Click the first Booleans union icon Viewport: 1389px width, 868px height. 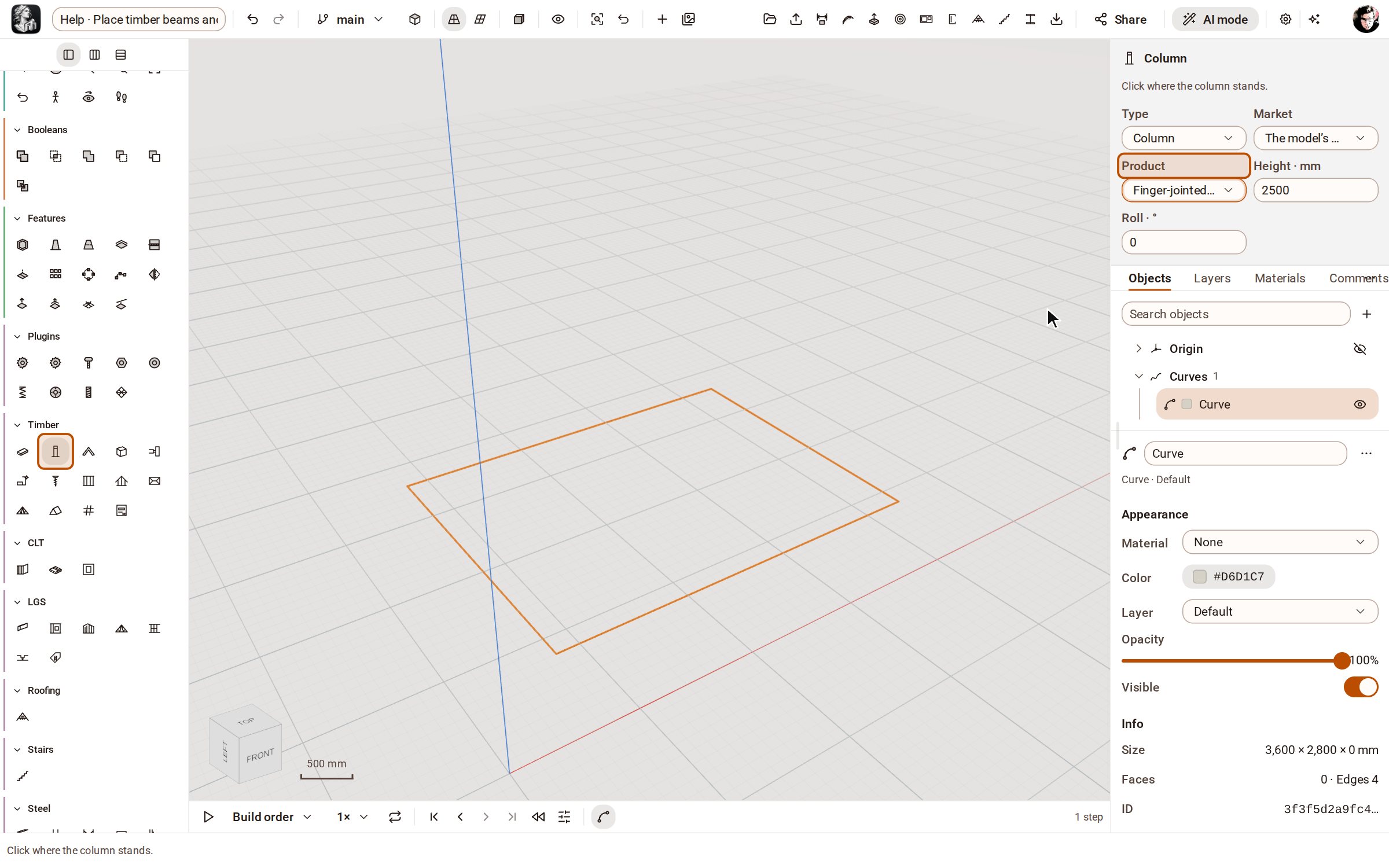(23, 156)
